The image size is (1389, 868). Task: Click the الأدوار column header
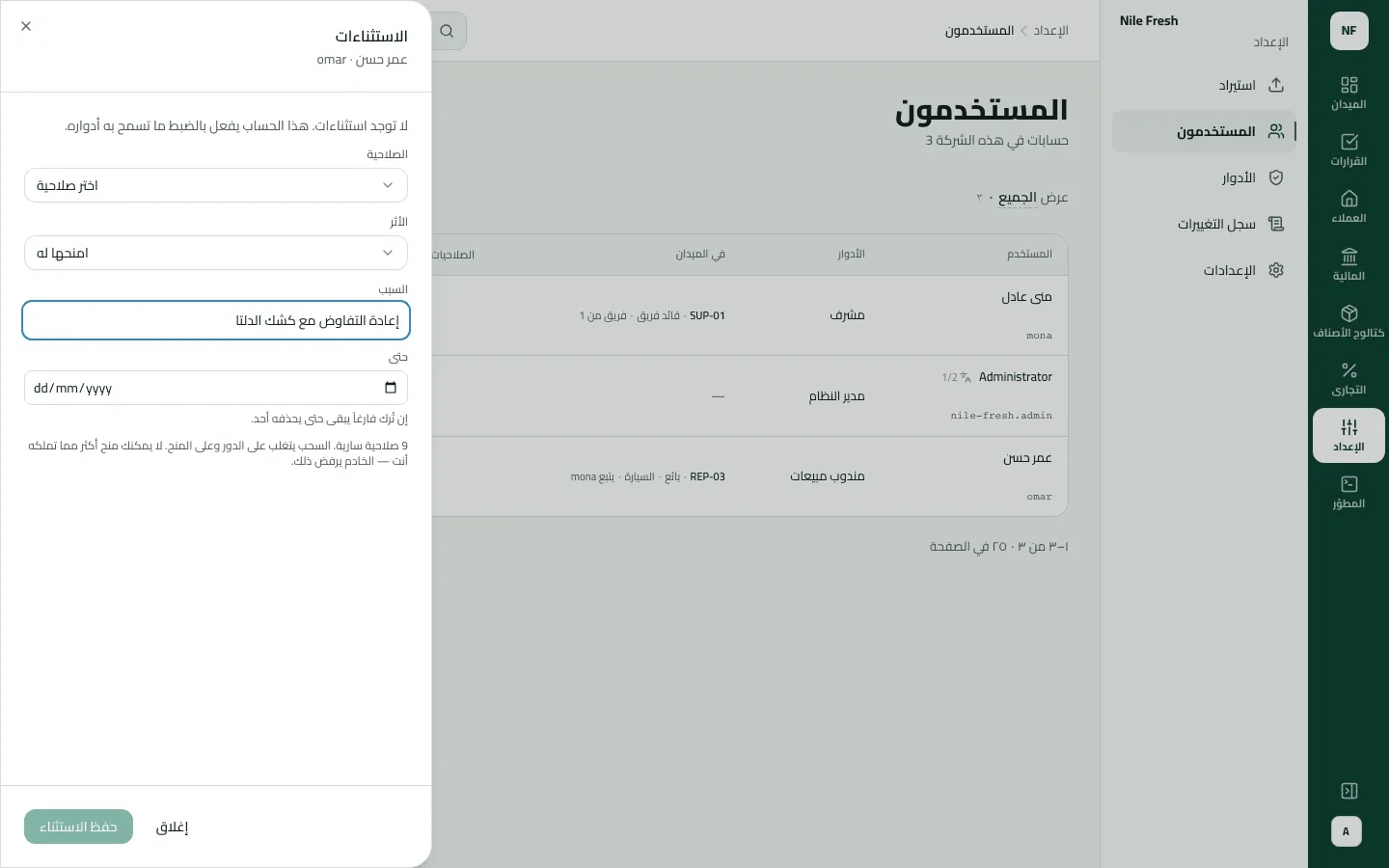tap(851, 255)
